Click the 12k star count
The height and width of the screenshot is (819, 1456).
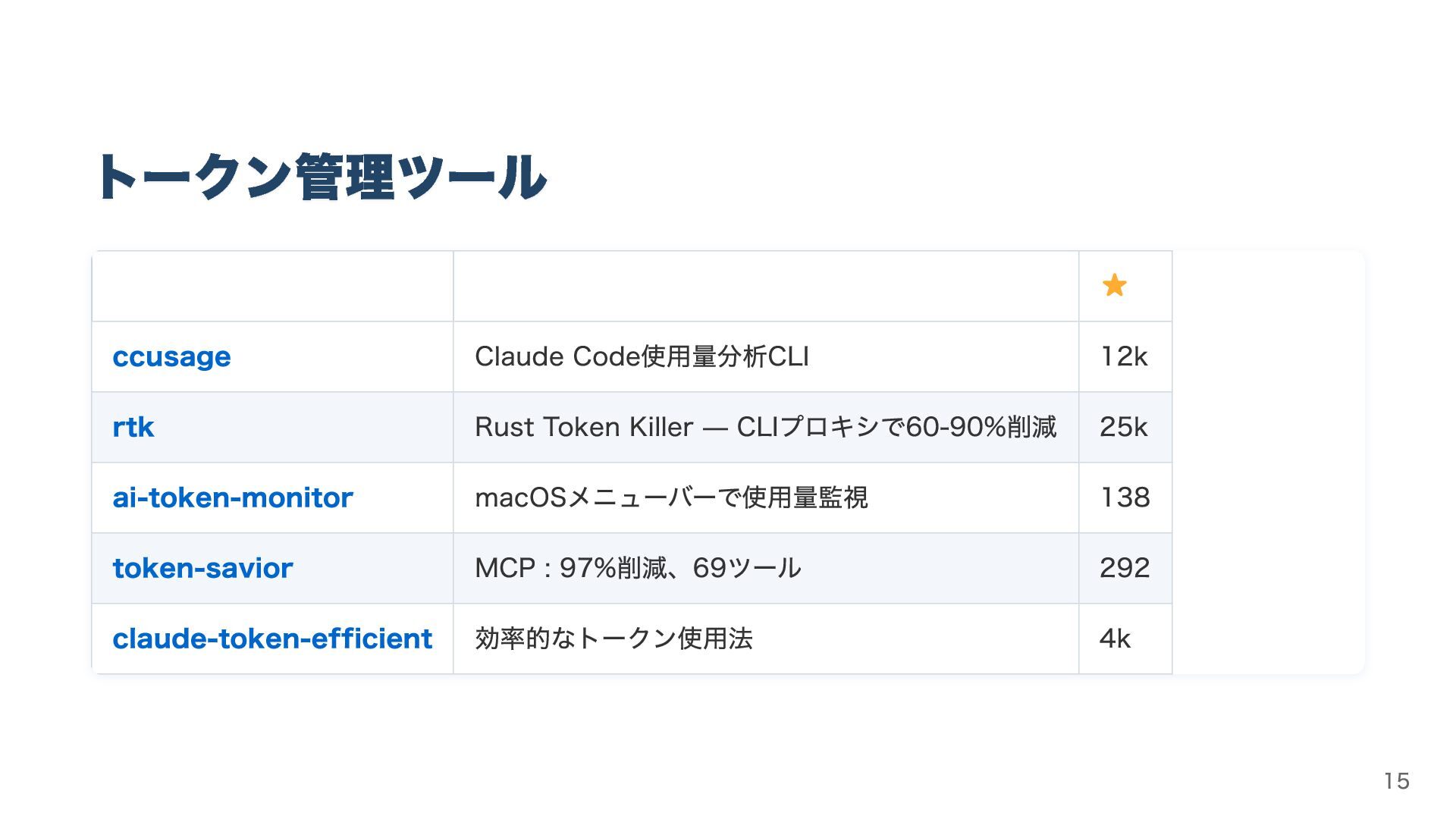point(1124,356)
